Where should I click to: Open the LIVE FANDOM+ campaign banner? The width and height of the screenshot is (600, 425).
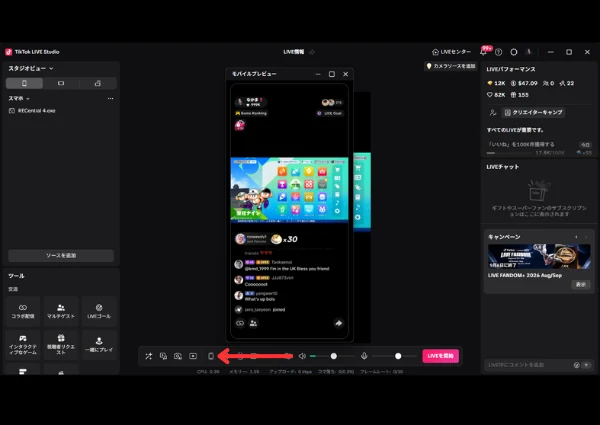point(539,256)
